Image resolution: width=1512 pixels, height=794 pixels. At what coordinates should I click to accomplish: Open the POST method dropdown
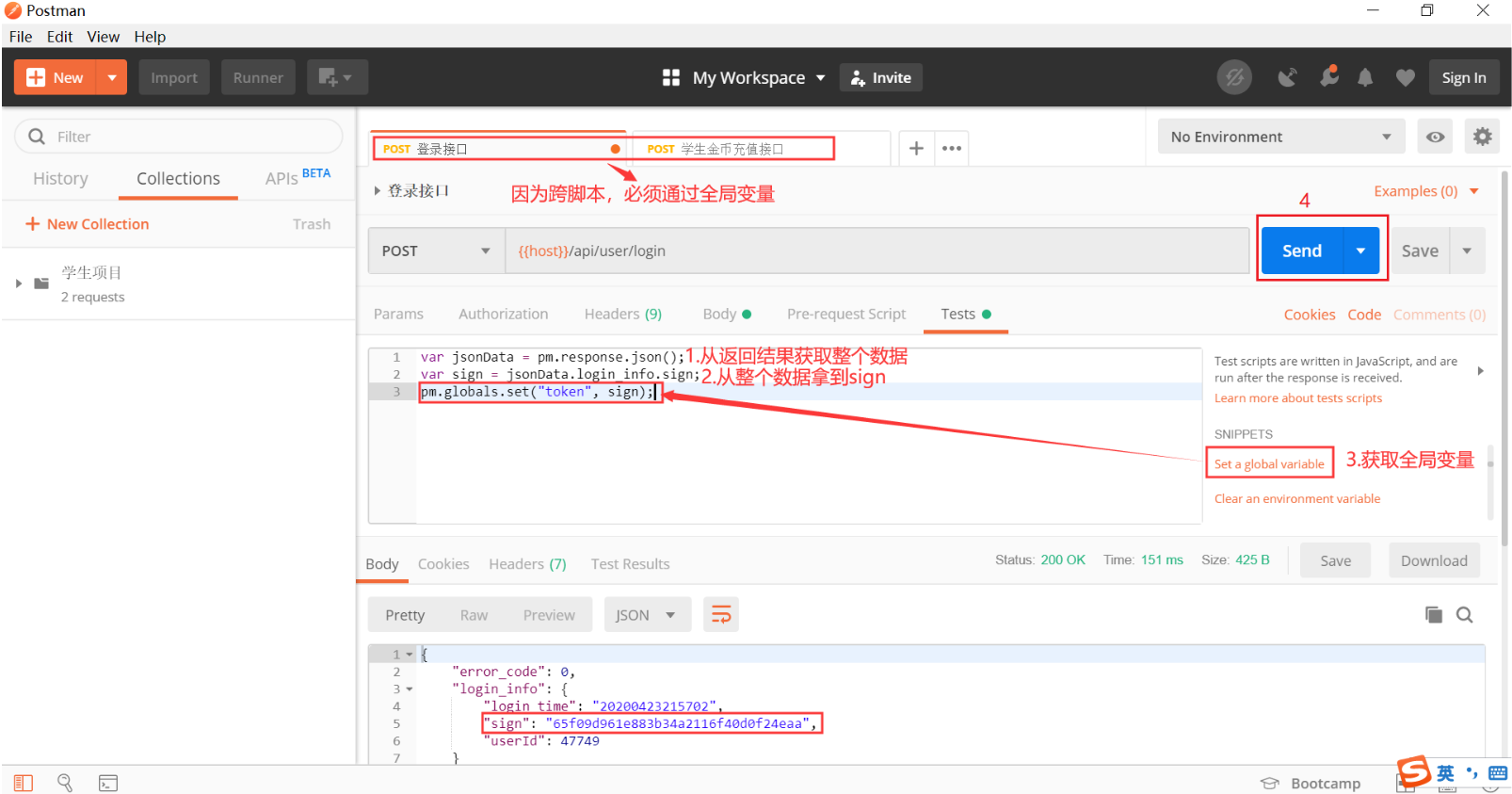click(436, 251)
